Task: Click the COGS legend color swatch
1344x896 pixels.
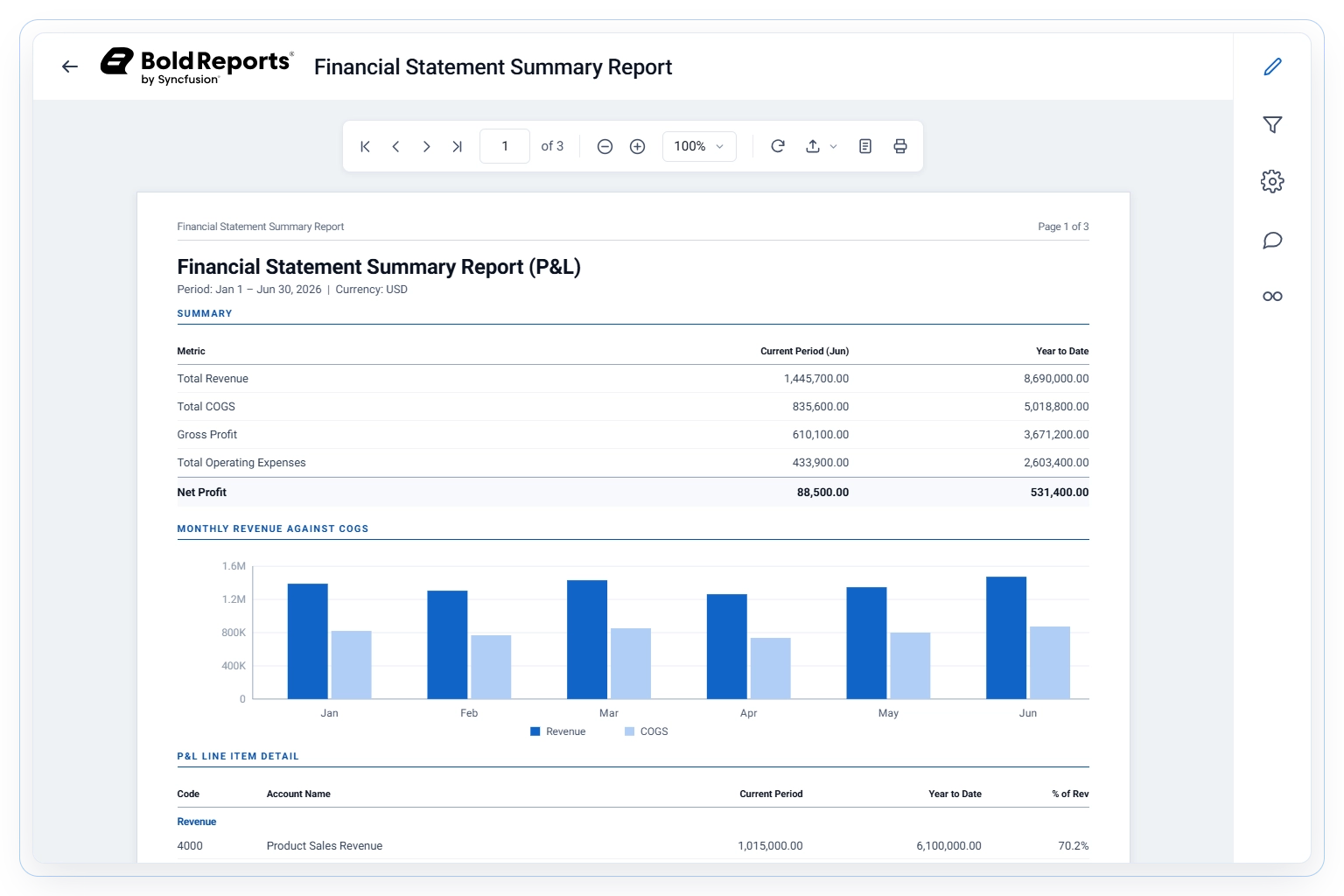Action: (629, 731)
